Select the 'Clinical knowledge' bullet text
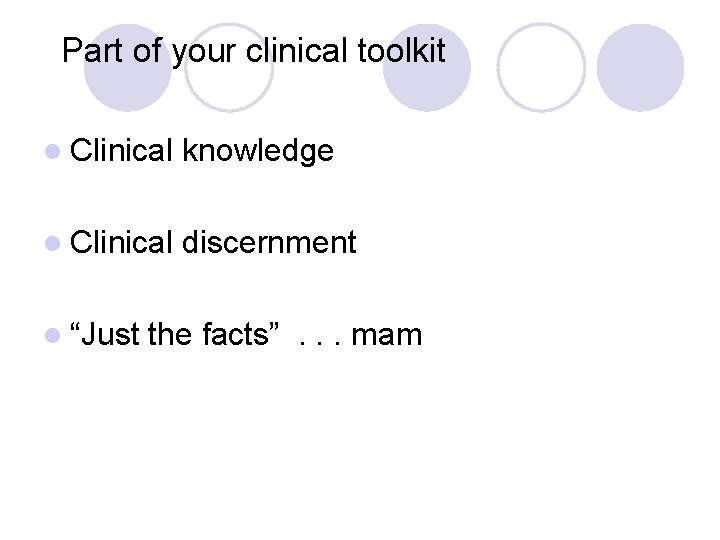 tap(202, 151)
